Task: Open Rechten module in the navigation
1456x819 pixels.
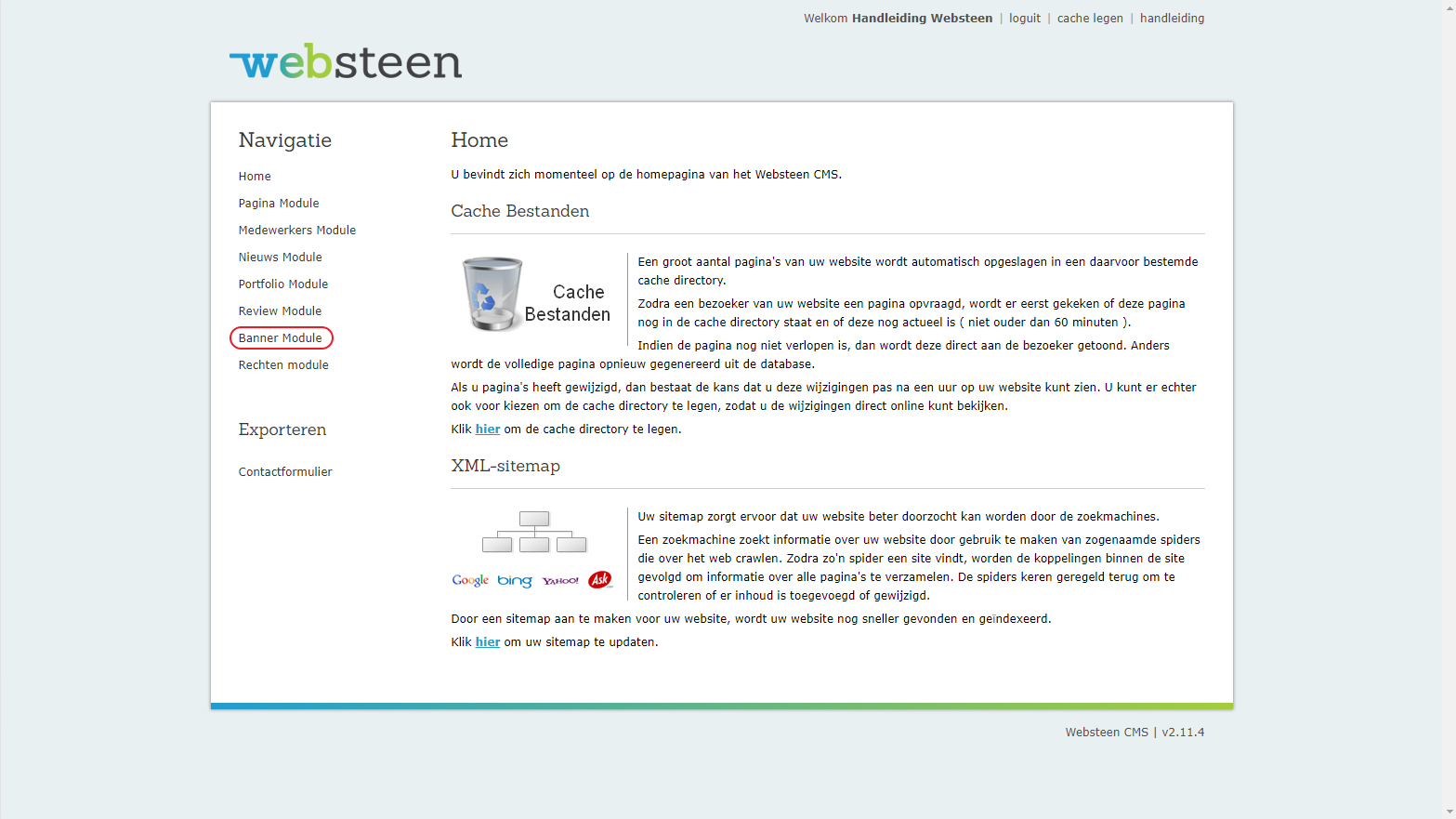Action: [283, 365]
